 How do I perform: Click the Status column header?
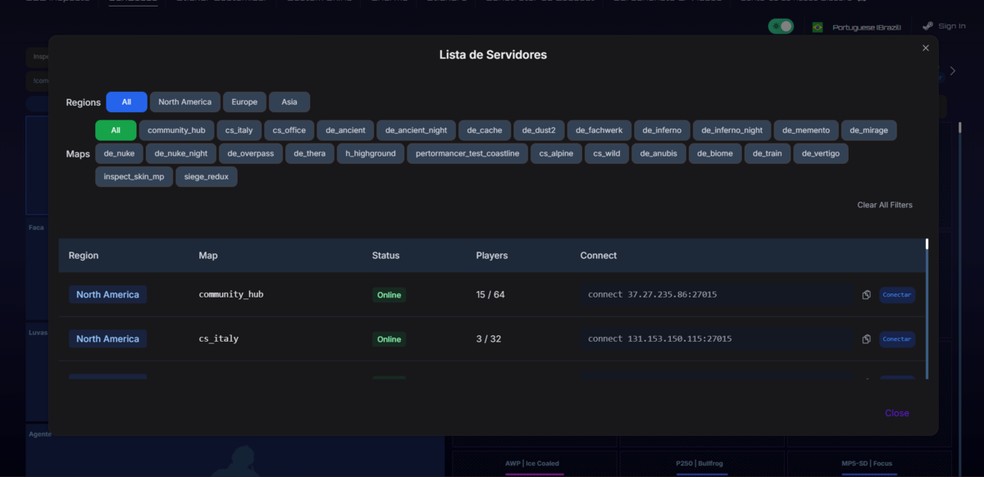[385, 255]
